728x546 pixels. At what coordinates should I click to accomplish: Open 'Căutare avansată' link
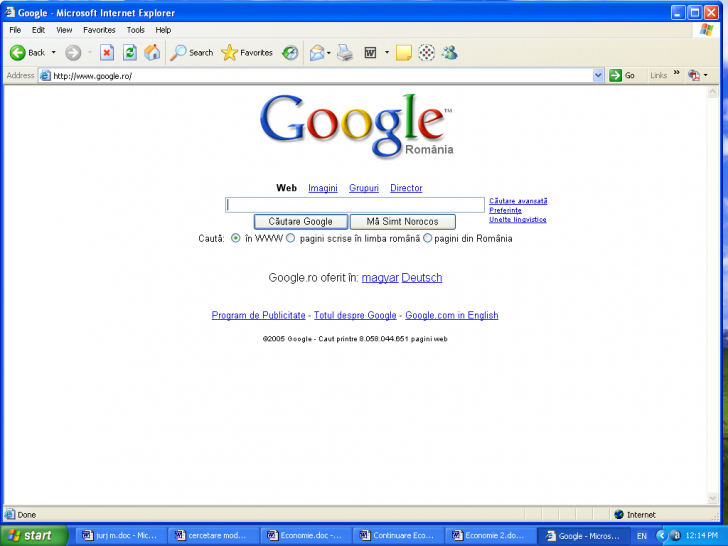click(518, 201)
